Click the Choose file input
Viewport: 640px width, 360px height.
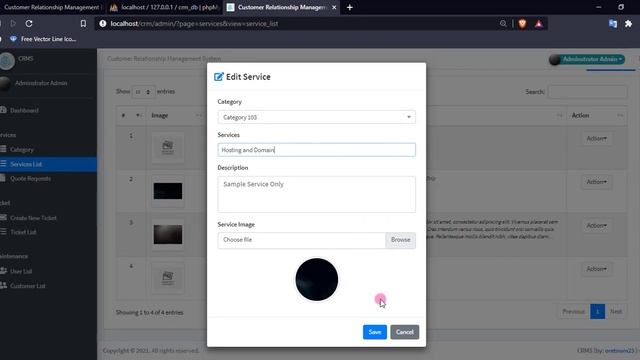tap(302, 240)
